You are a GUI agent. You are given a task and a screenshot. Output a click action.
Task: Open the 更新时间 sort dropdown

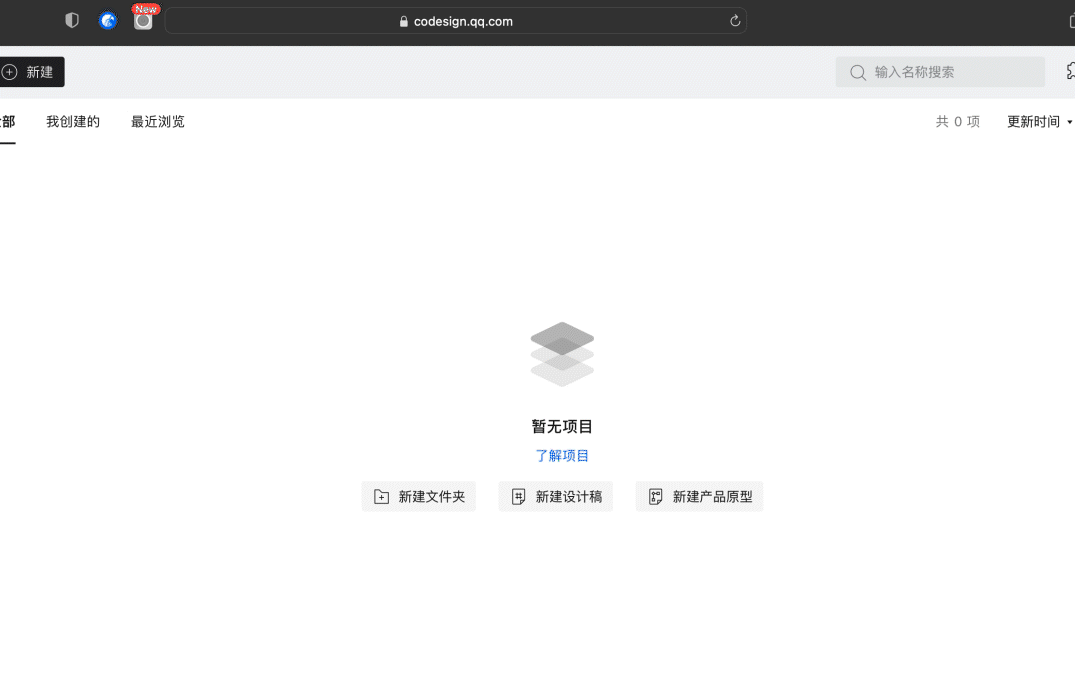click(x=1039, y=121)
